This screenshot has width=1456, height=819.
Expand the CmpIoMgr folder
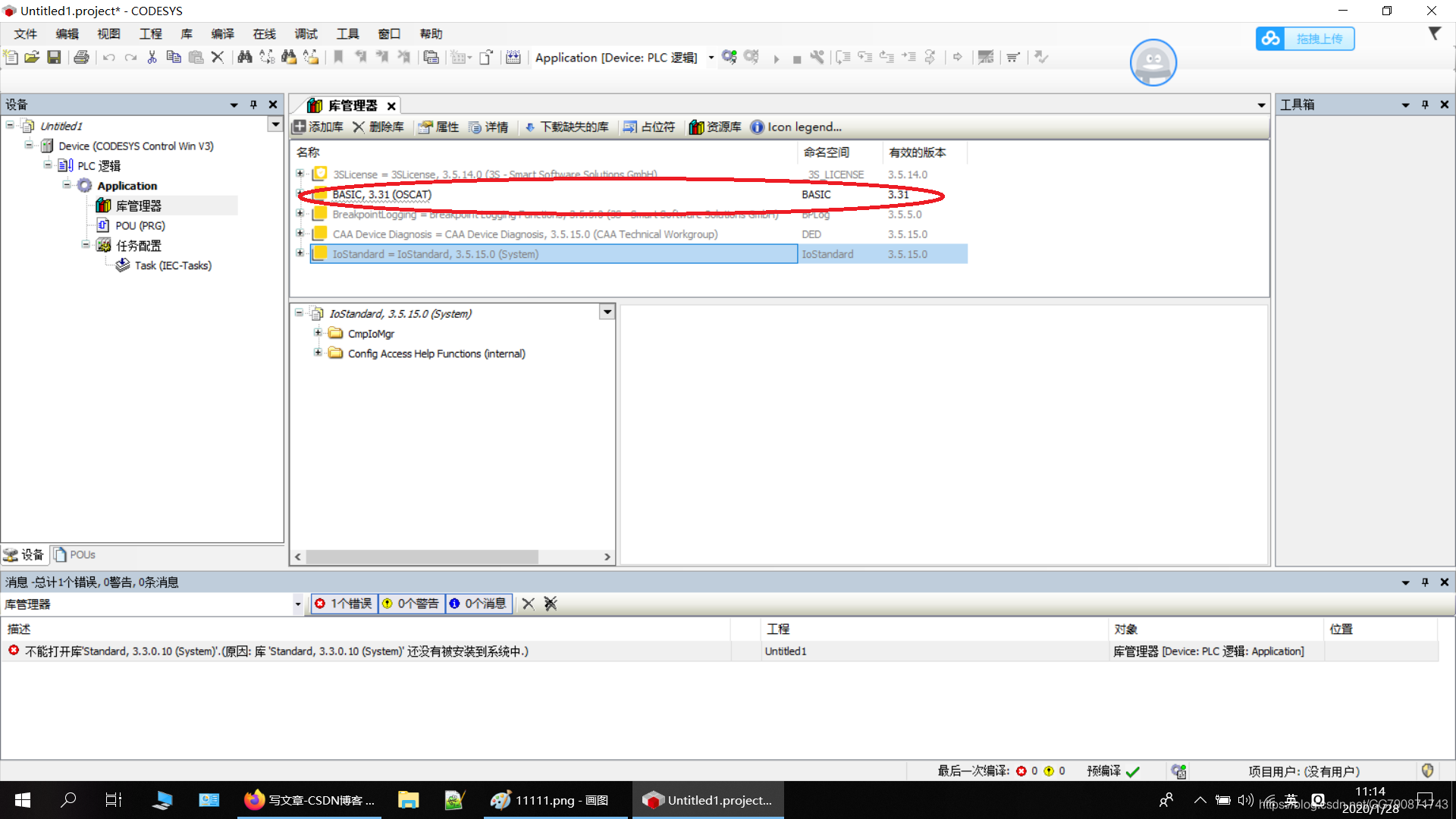point(318,333)
